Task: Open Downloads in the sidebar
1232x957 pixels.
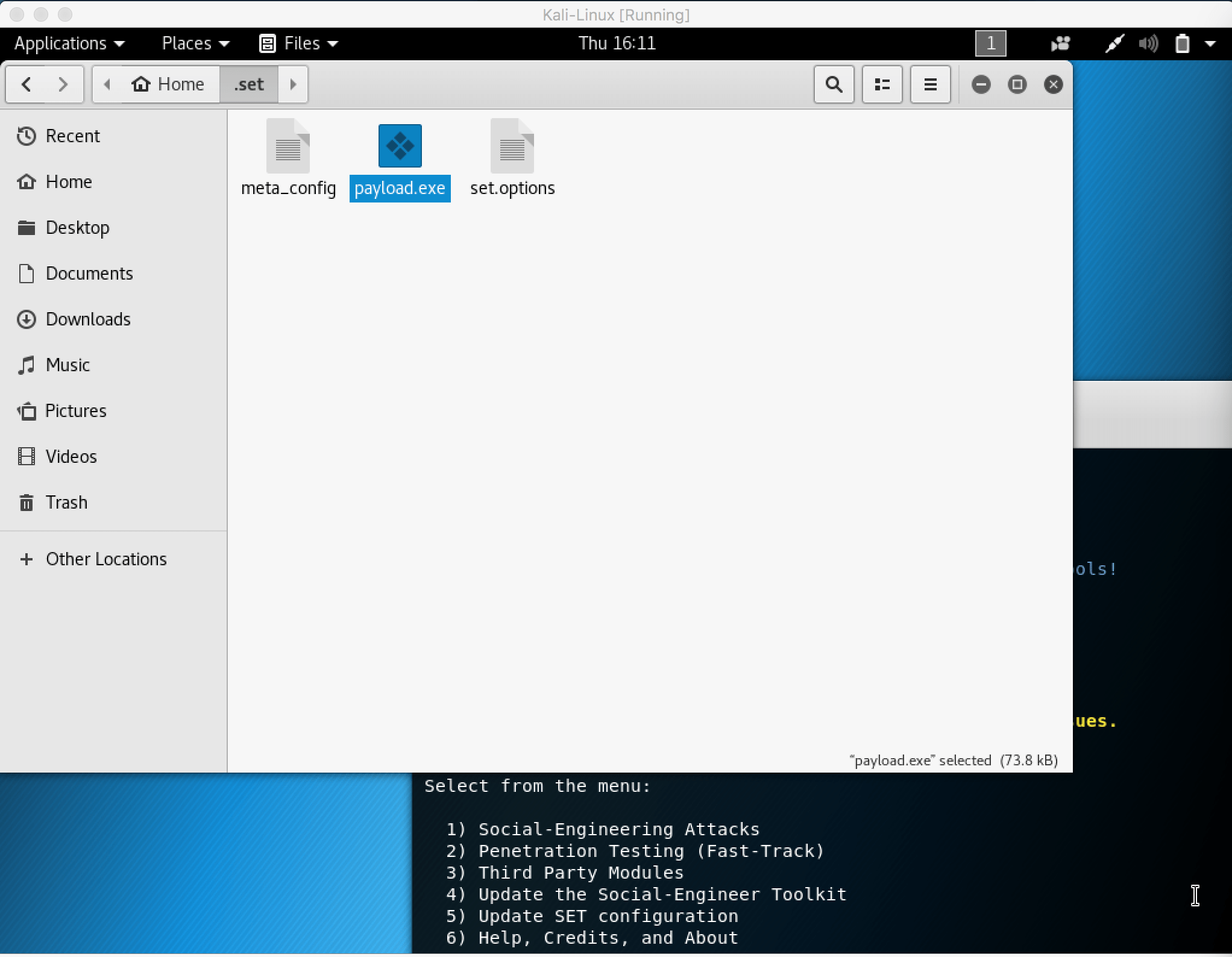Action: 88,319
